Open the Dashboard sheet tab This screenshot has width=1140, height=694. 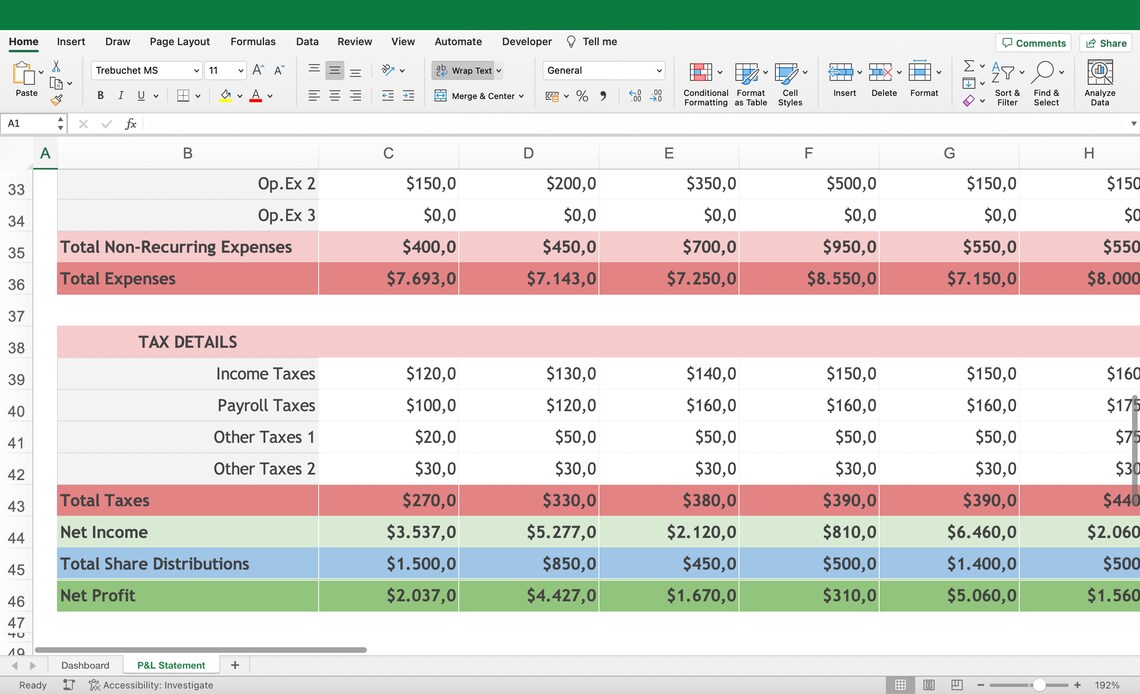[85, 664]
